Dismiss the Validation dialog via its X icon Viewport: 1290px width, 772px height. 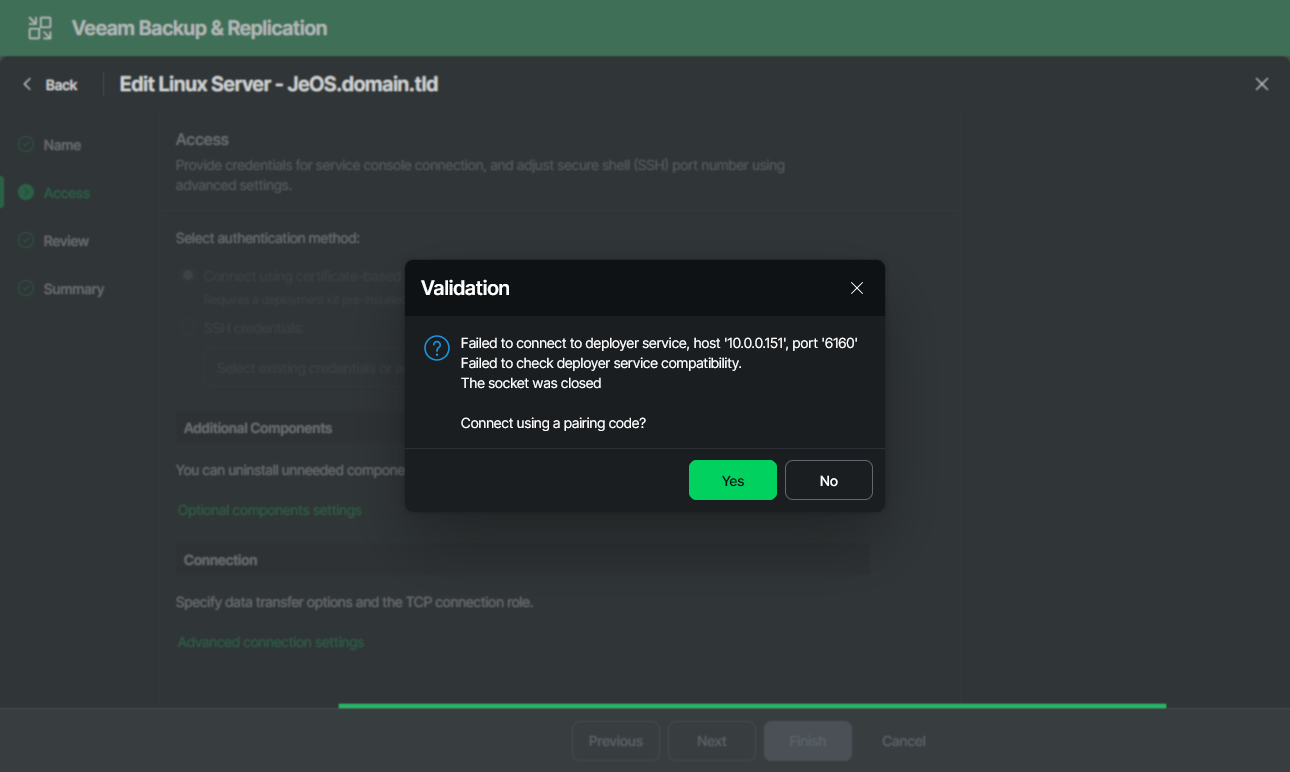[x=857, y=287]
